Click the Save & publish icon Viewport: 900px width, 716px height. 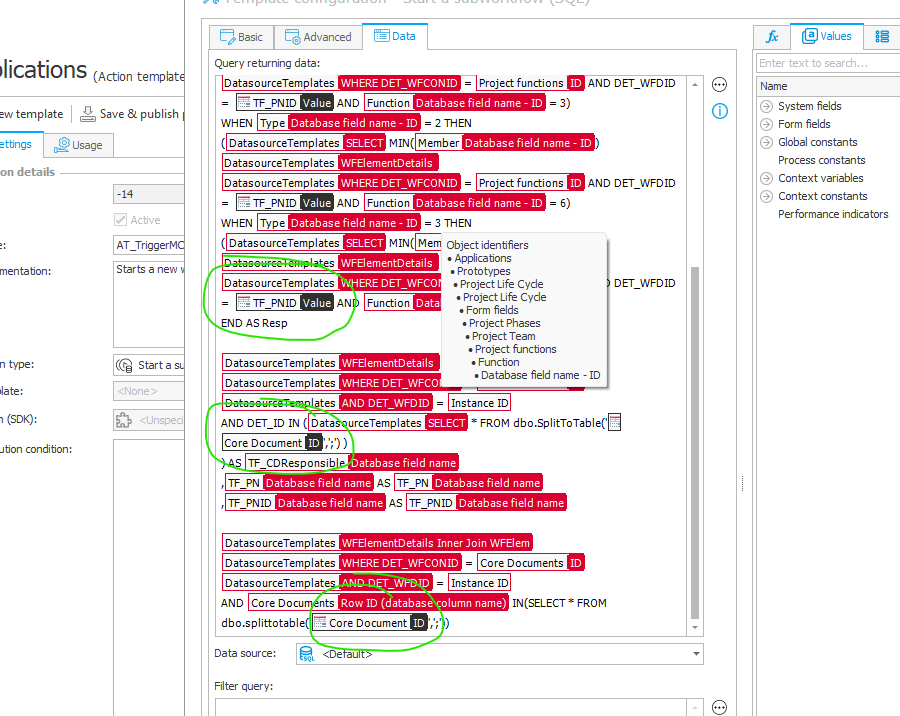(88, 114)
